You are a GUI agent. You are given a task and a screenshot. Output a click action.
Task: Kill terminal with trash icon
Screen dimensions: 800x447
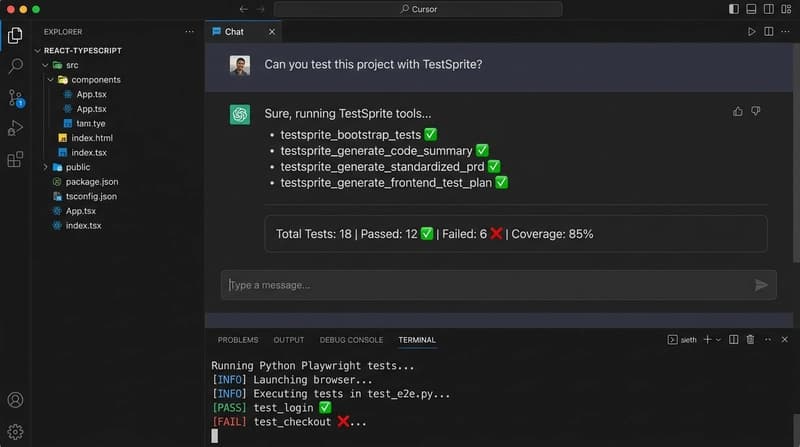[751, 340]
